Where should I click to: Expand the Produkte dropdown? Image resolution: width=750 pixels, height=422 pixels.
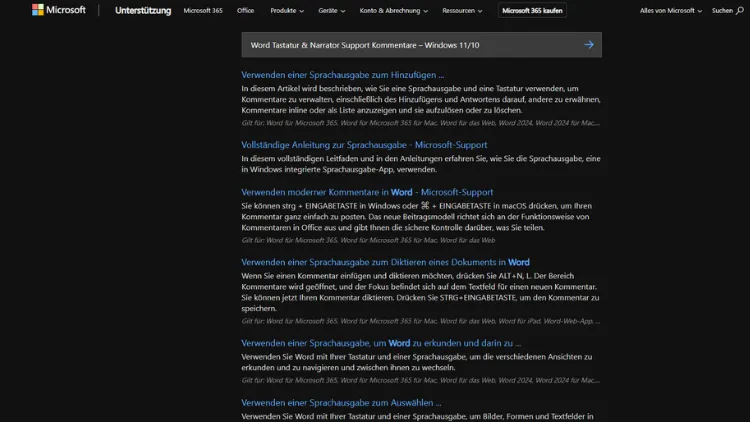tap(287, 11)
